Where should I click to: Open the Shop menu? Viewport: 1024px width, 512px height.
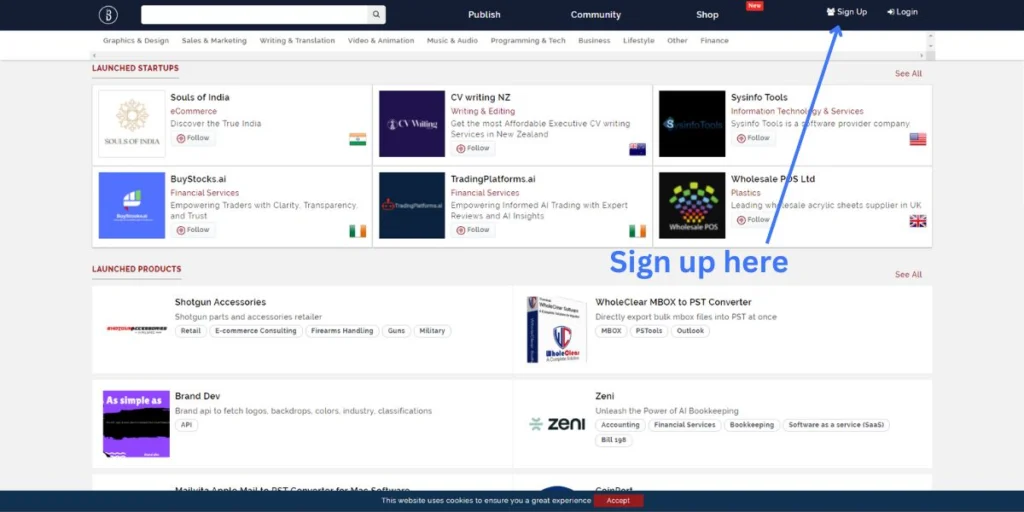[x=707, y=14]
